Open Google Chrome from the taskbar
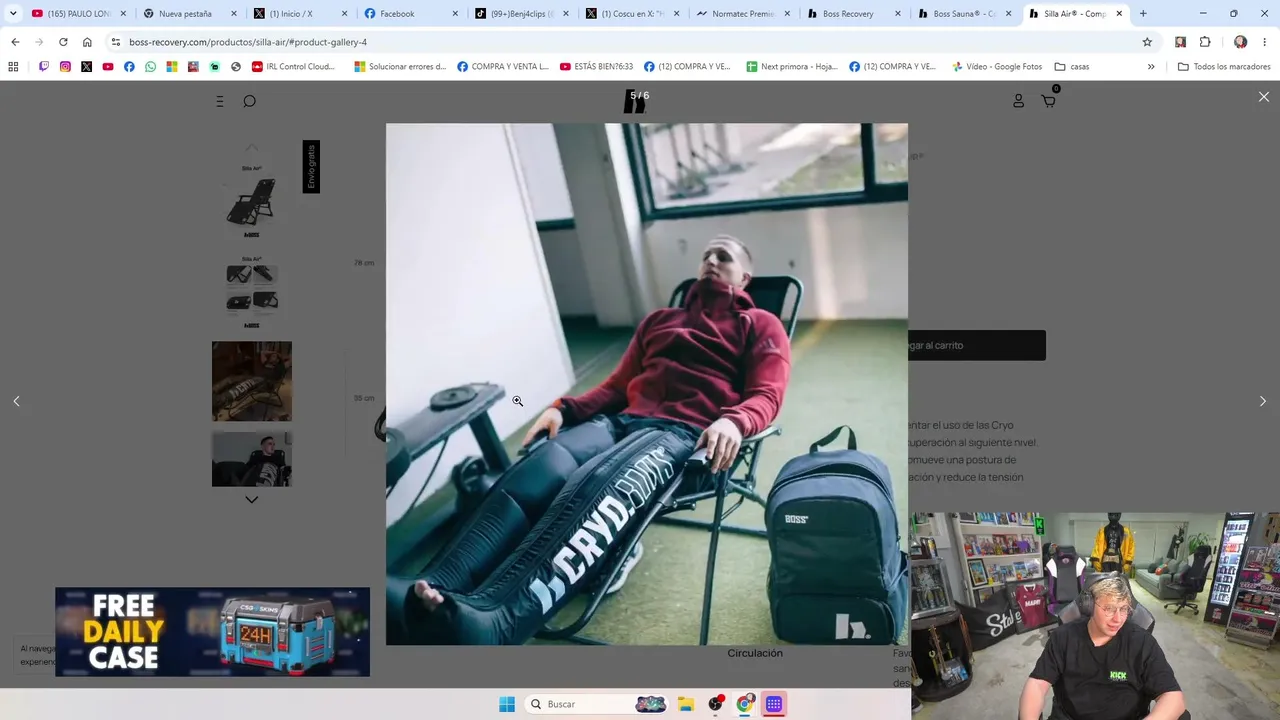 pos(744,704)
